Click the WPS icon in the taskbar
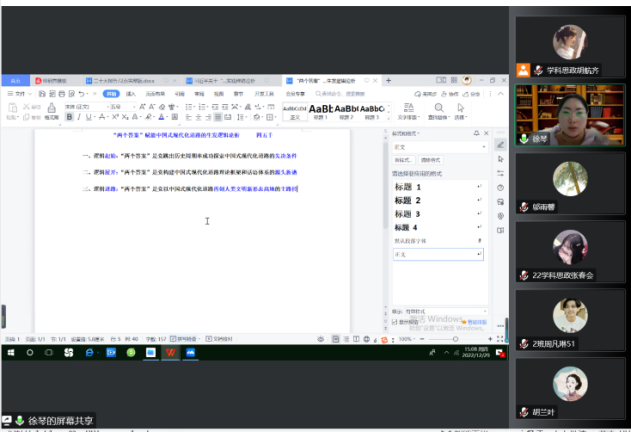The image size is (631, 432). click(x=171, y=353)
